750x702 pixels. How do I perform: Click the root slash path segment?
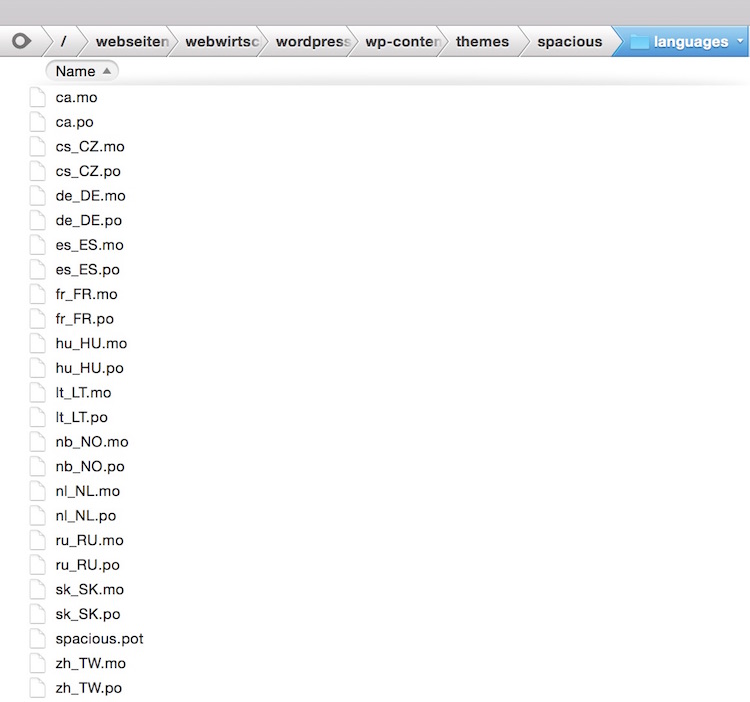click(x=63, y=42)
